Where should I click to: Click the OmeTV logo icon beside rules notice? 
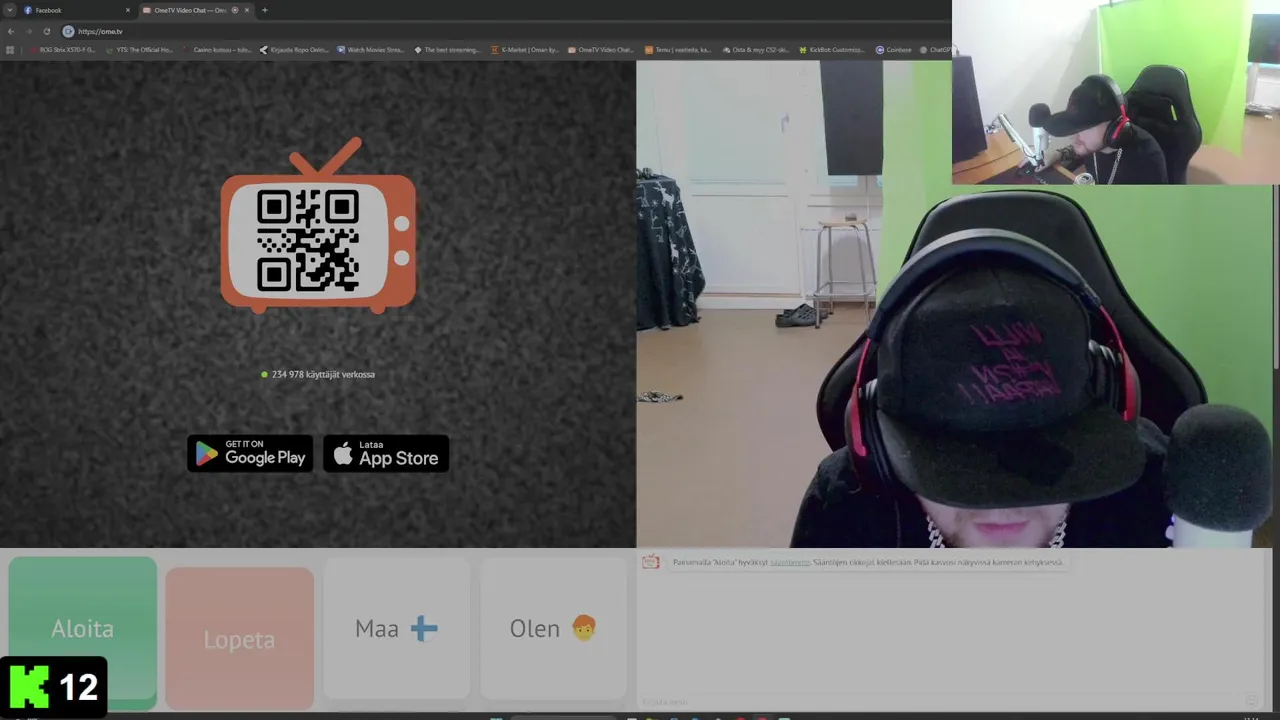pyautogui.click(x=651, y=562)
